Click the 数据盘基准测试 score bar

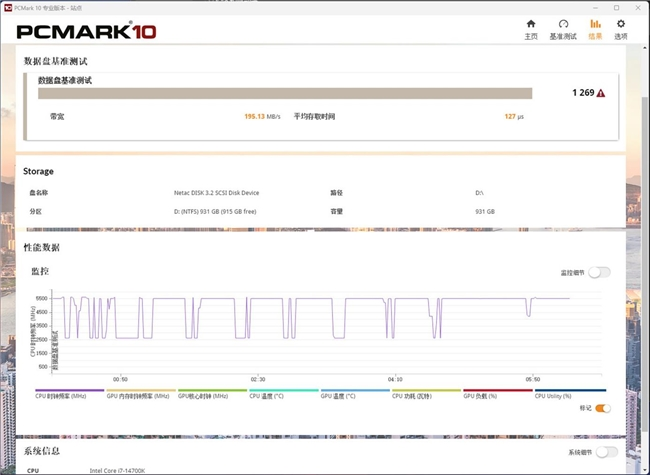click(285, 93)
